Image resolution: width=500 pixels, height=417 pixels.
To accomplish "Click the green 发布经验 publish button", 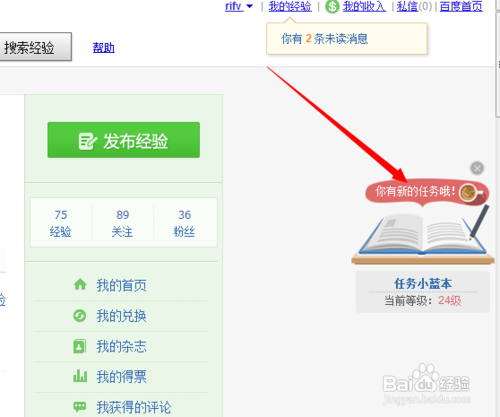I will pos(124,140).
